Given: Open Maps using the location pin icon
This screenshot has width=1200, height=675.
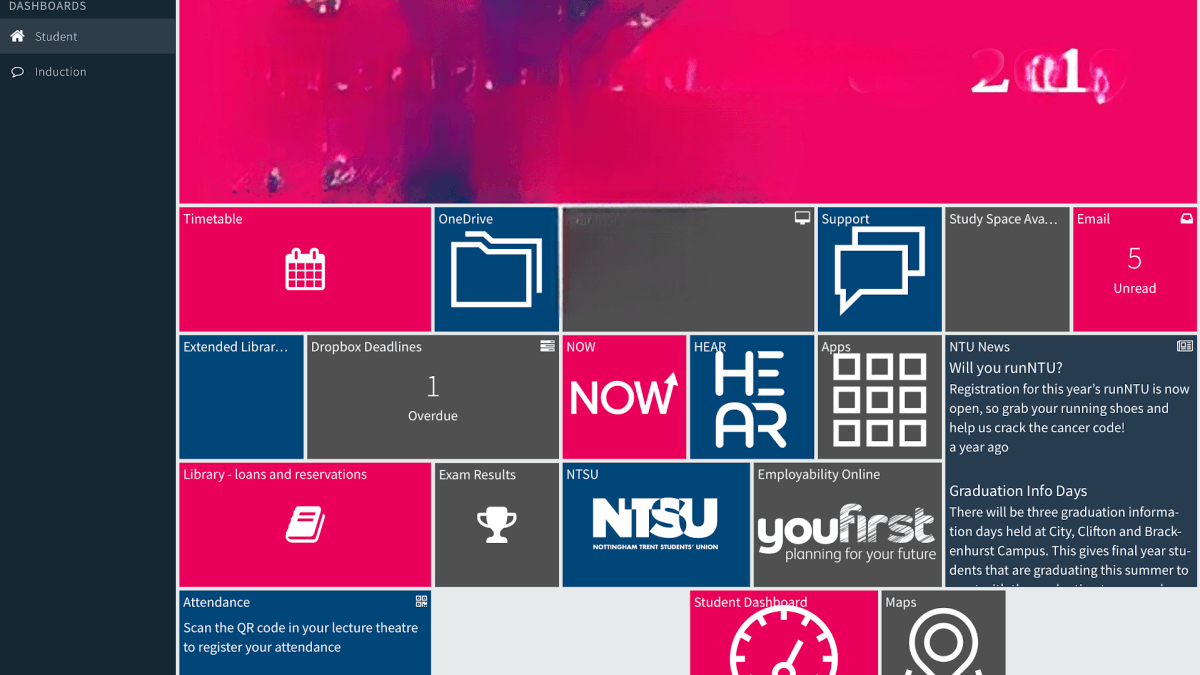Looking at the screenshot, I should pyautogui.click(x=943, y=643).
